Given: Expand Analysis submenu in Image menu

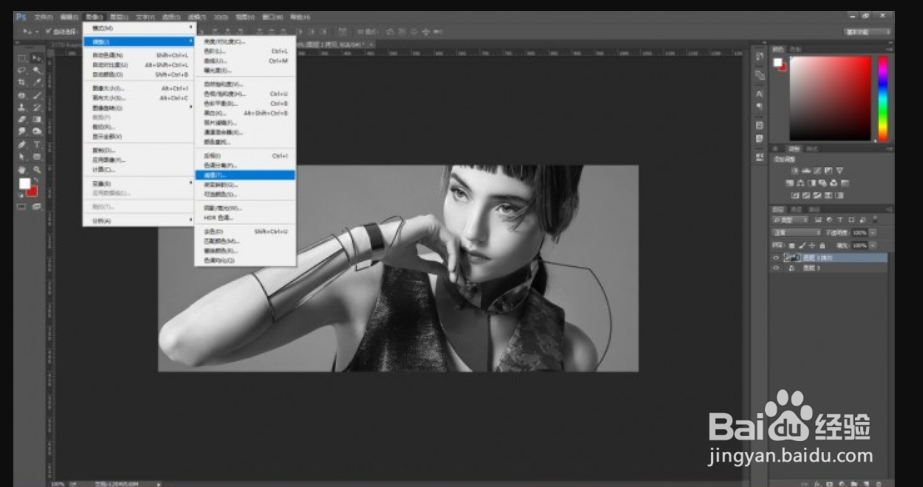Looking at the screenshot, I should pyautogui.click(x=138, y=221).
